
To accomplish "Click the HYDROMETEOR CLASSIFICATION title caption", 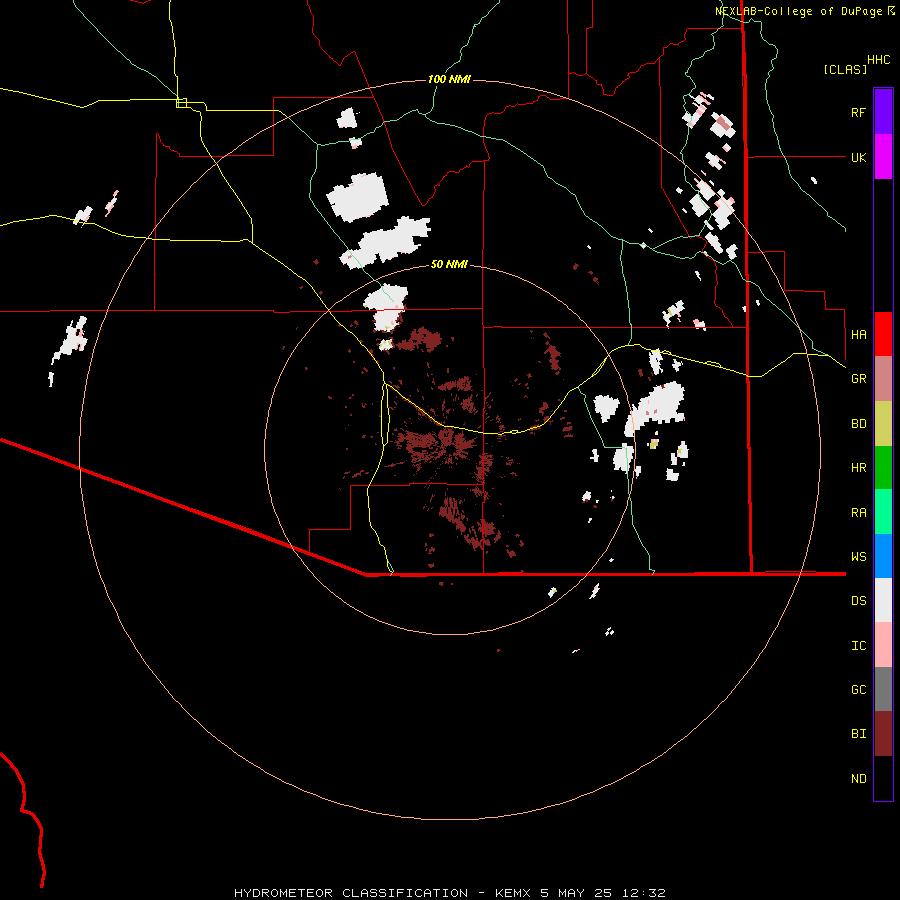I will pos(351,893).
